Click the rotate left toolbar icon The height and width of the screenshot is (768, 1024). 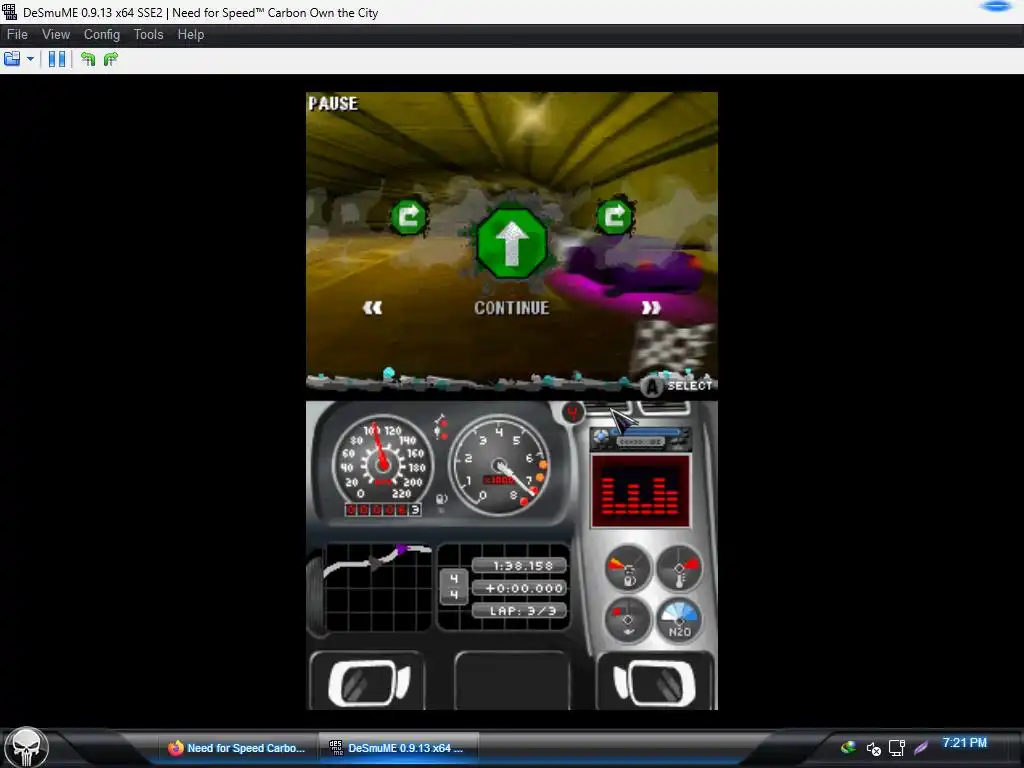88,59
